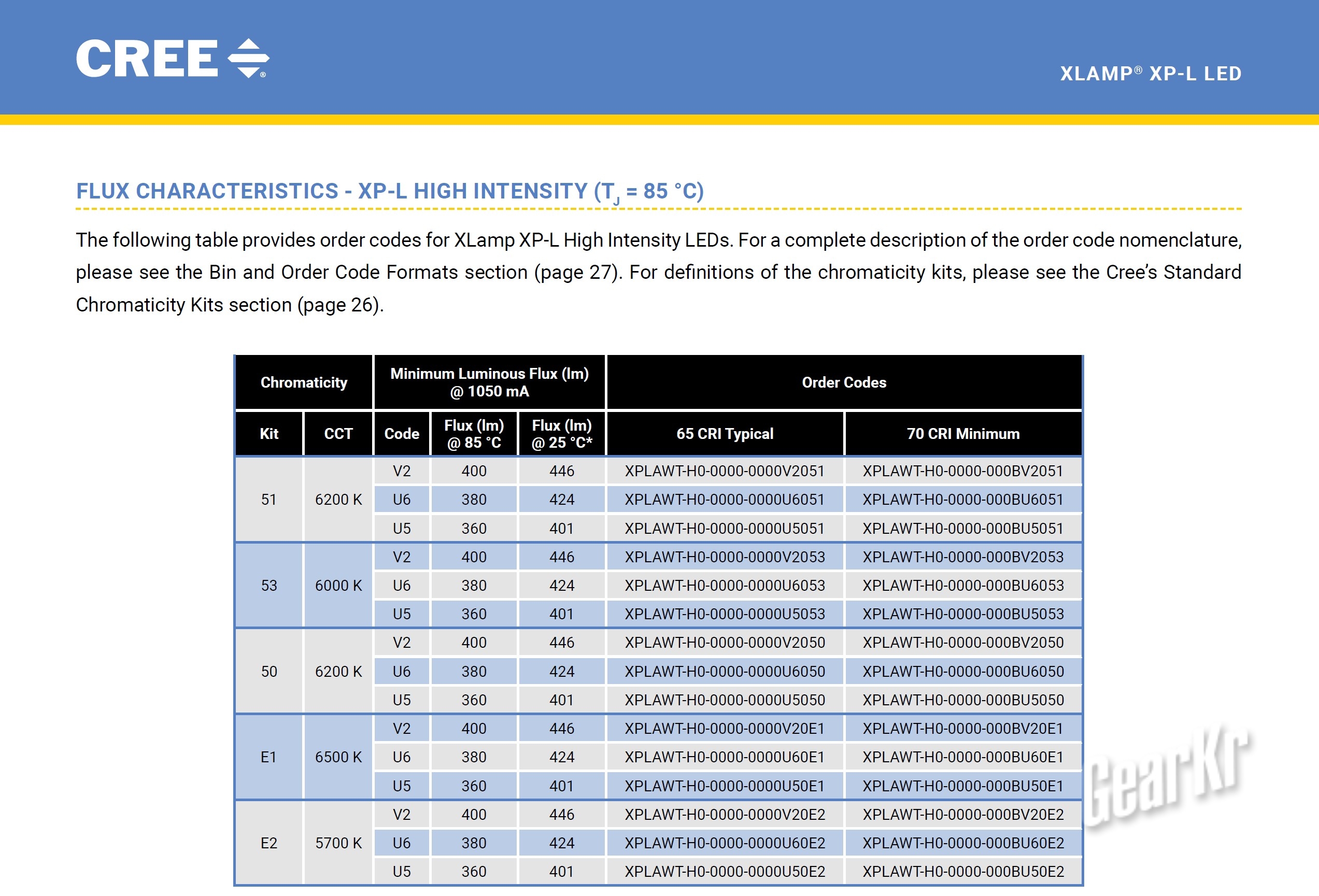Click order code XPLAWT-H0-0000-000BU50E2
Image resolution: width=1319 pixels, height=896 pixels.
tap(963, 871)
